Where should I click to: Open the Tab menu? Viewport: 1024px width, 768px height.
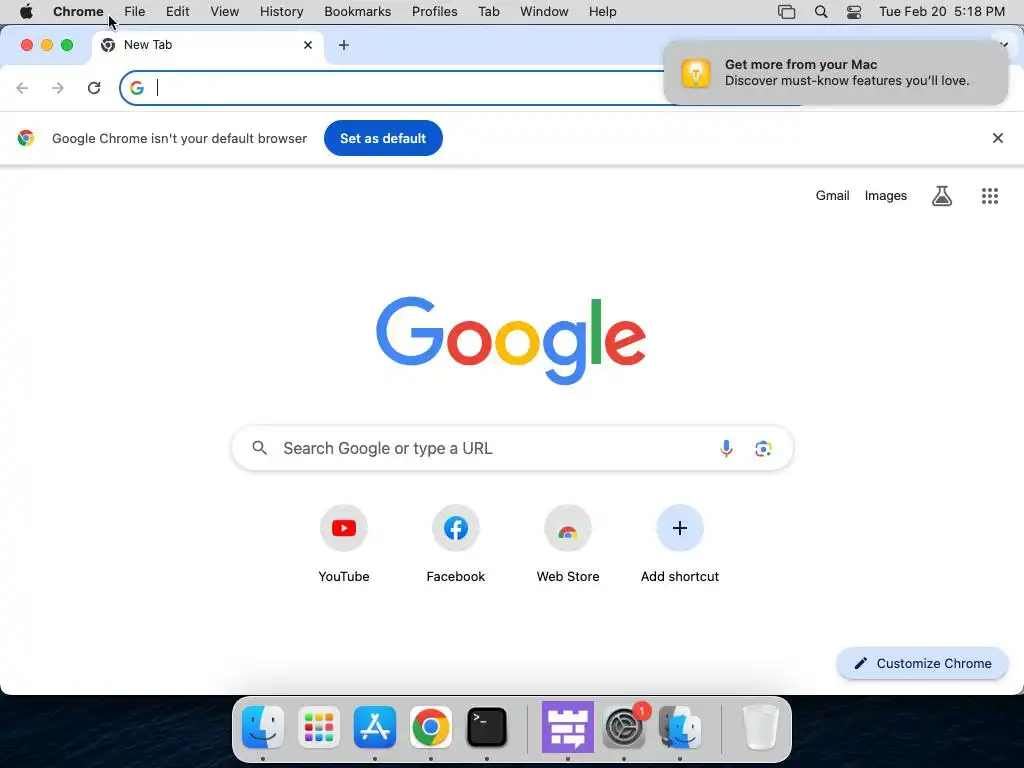[488, 12]
